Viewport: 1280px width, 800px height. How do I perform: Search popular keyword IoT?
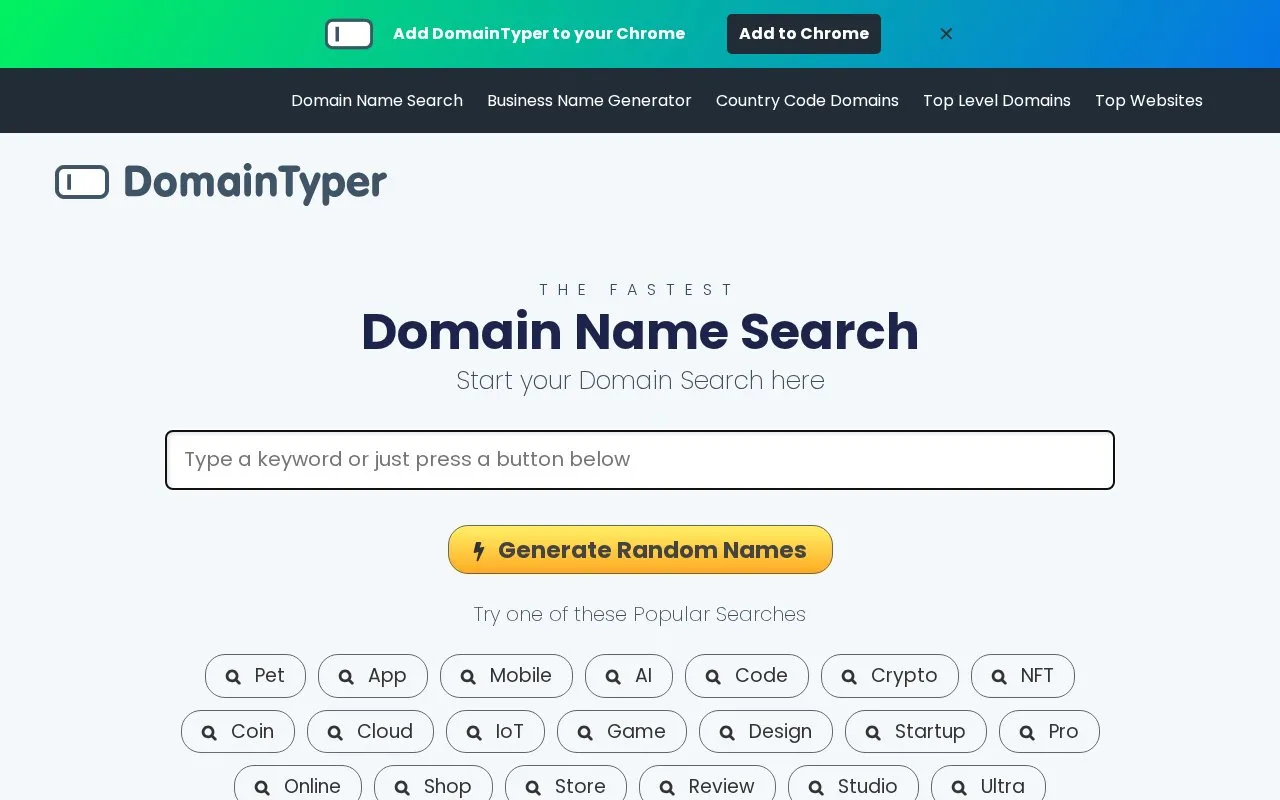coord(495,732)
